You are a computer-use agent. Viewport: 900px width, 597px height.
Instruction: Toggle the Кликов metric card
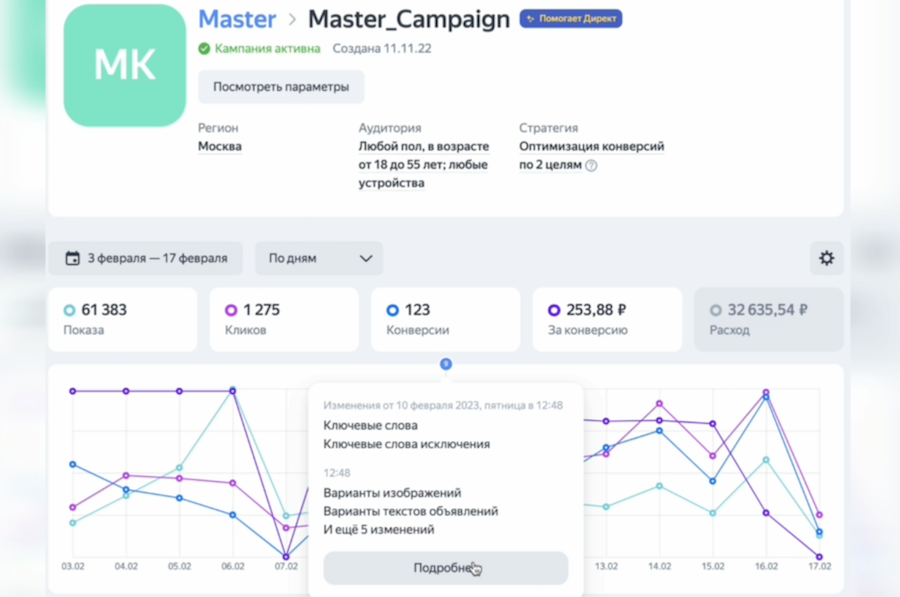283,319
